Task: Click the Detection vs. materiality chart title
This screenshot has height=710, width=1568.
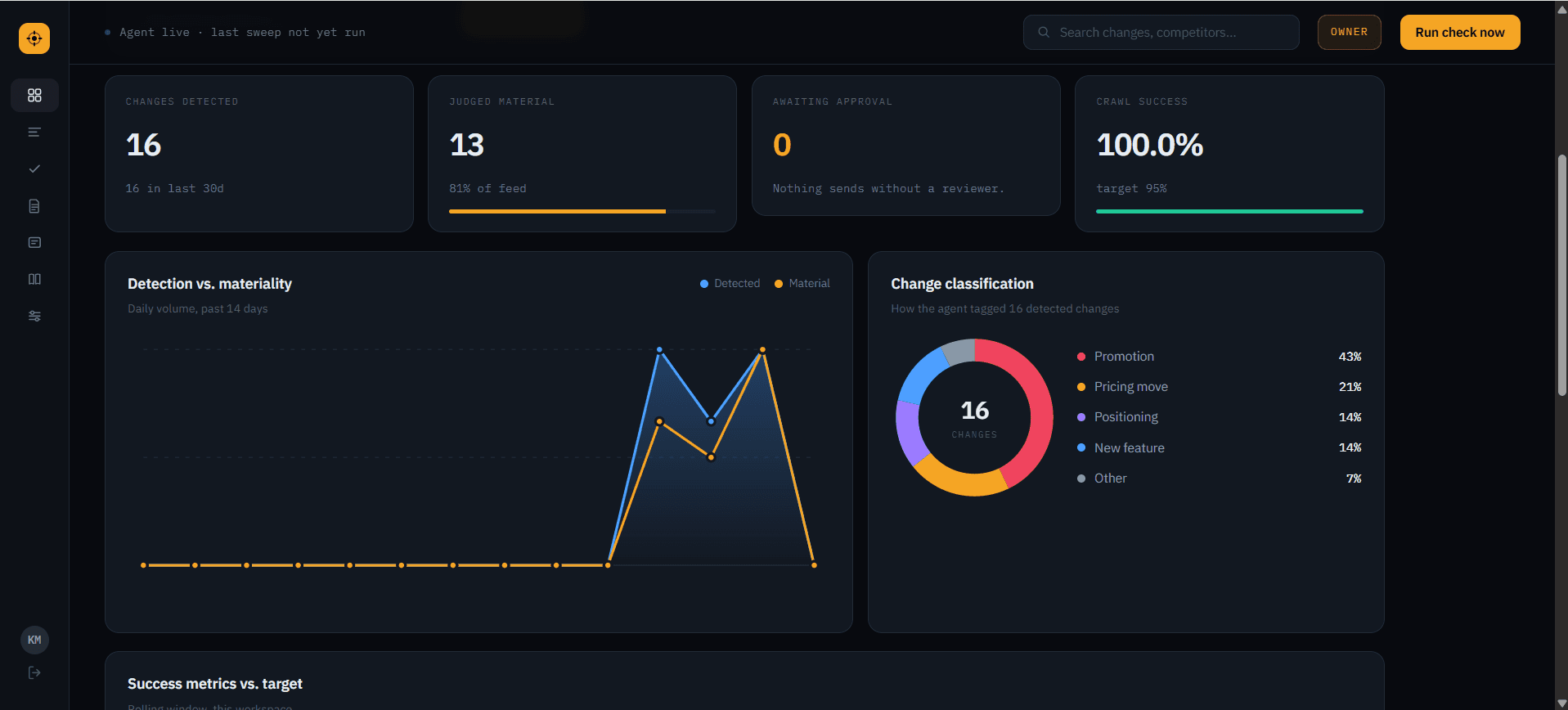Action: pyautogui.click(x=209, y=284)
